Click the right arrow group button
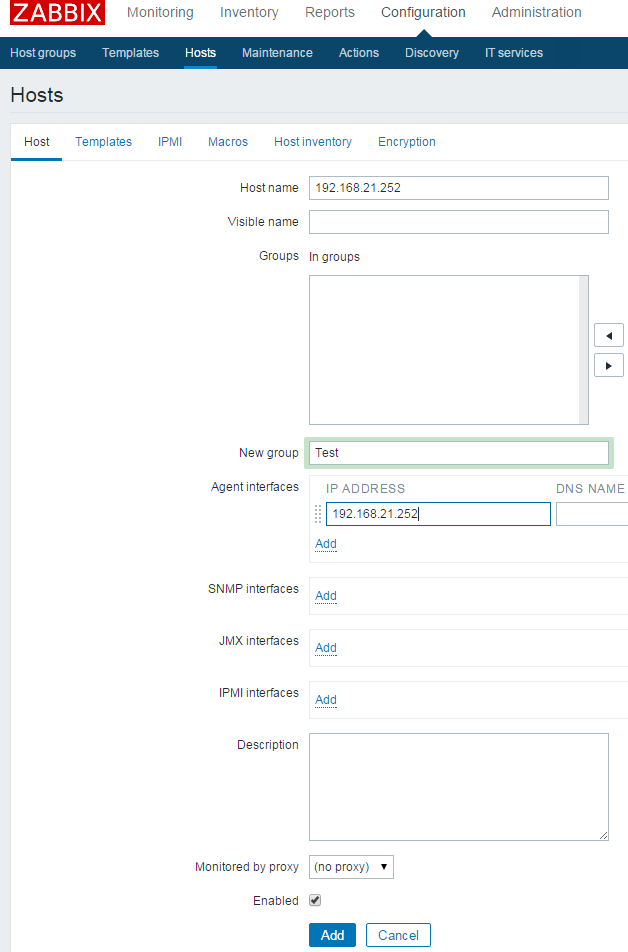The image size is (628, 952). 608,365
